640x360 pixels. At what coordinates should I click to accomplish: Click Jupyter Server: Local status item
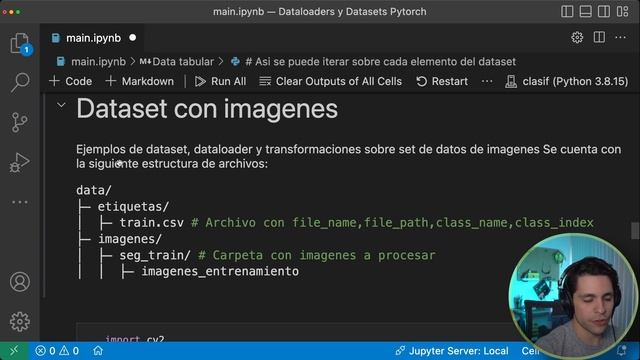[x=452, y=351]
